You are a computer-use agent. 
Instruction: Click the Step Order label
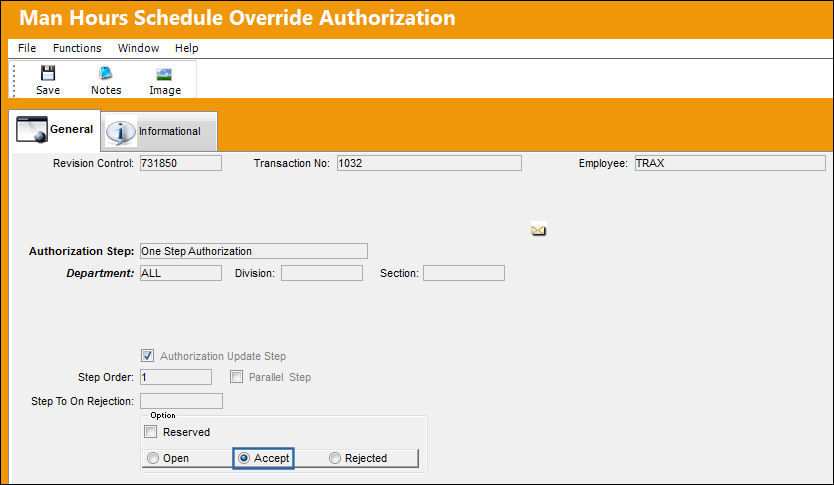pos(106,377)
